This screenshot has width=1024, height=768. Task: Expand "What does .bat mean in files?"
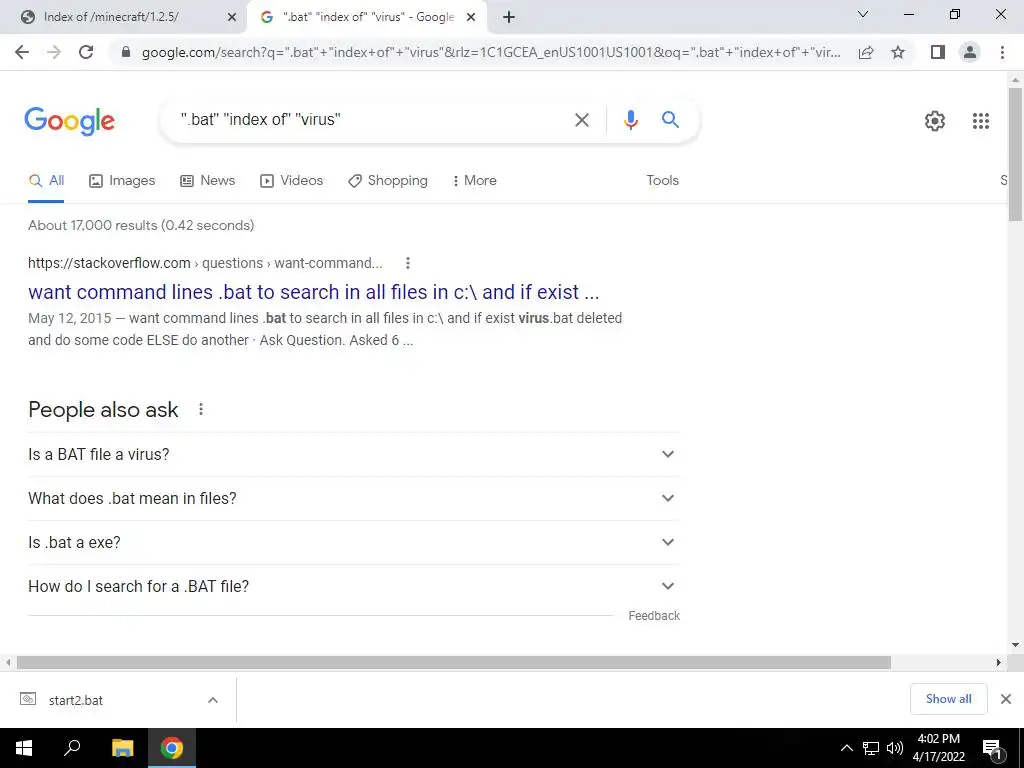[354, 498]
